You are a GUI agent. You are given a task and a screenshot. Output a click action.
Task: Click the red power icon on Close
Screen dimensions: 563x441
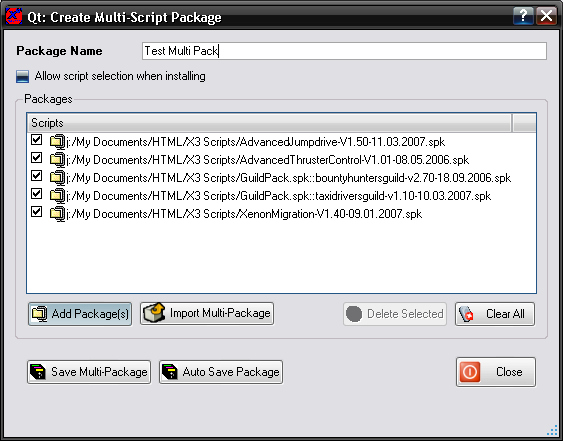(470, 372)
